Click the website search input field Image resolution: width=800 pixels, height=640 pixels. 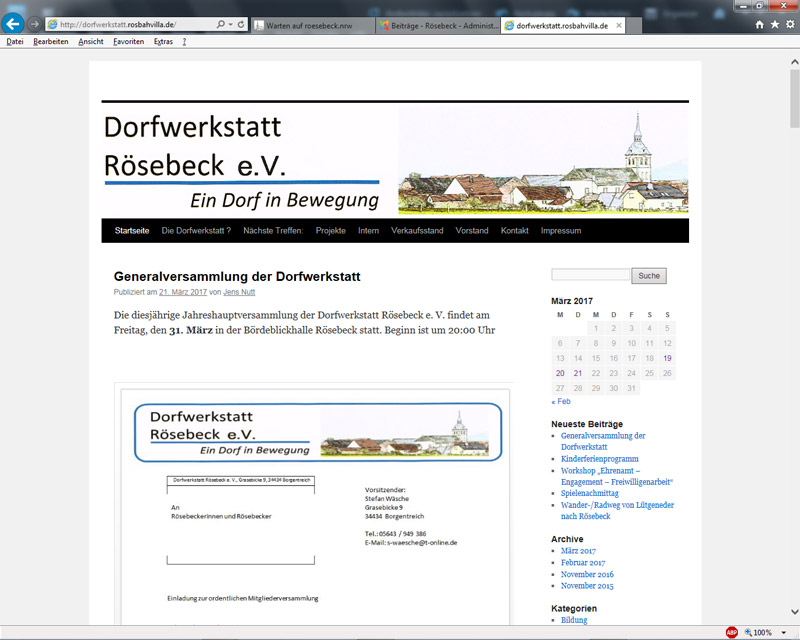[590, 276]
